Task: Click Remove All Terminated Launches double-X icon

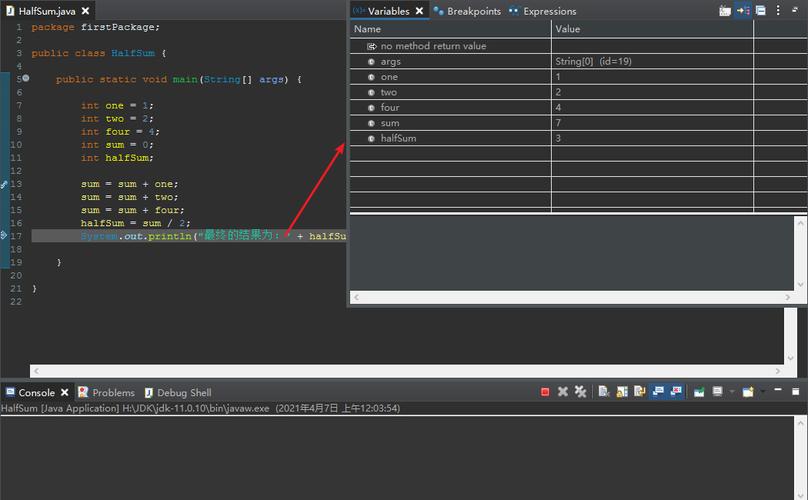Action: (x=580, y=392)
